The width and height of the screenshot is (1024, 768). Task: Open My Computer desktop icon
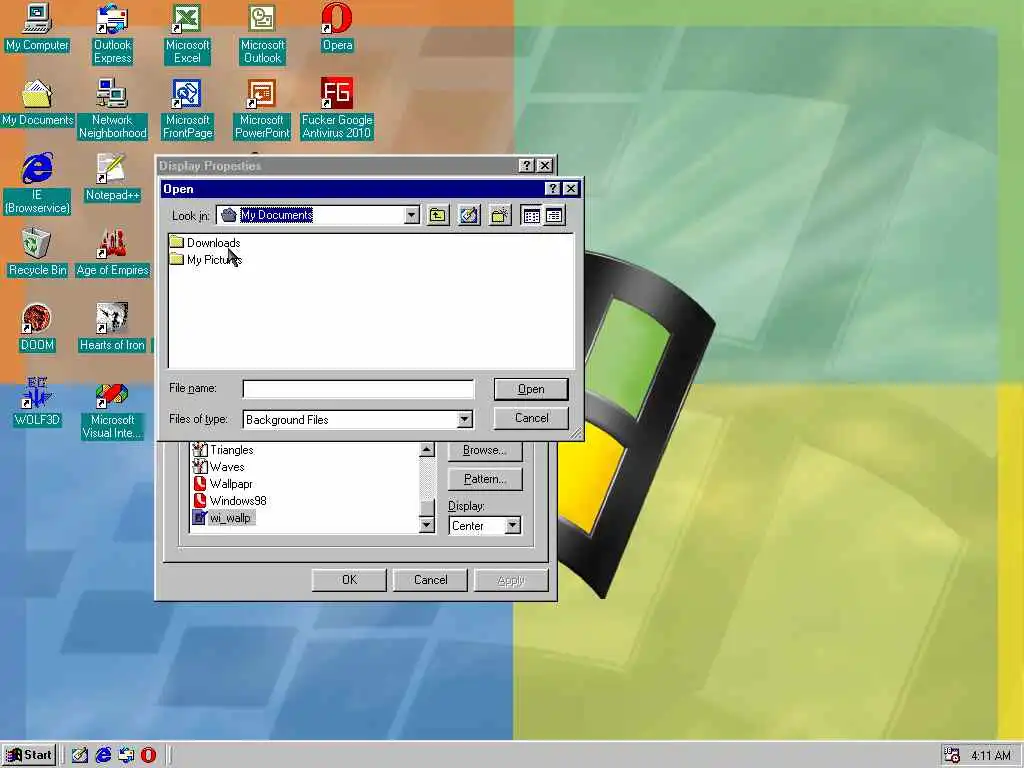pos(37,28)
